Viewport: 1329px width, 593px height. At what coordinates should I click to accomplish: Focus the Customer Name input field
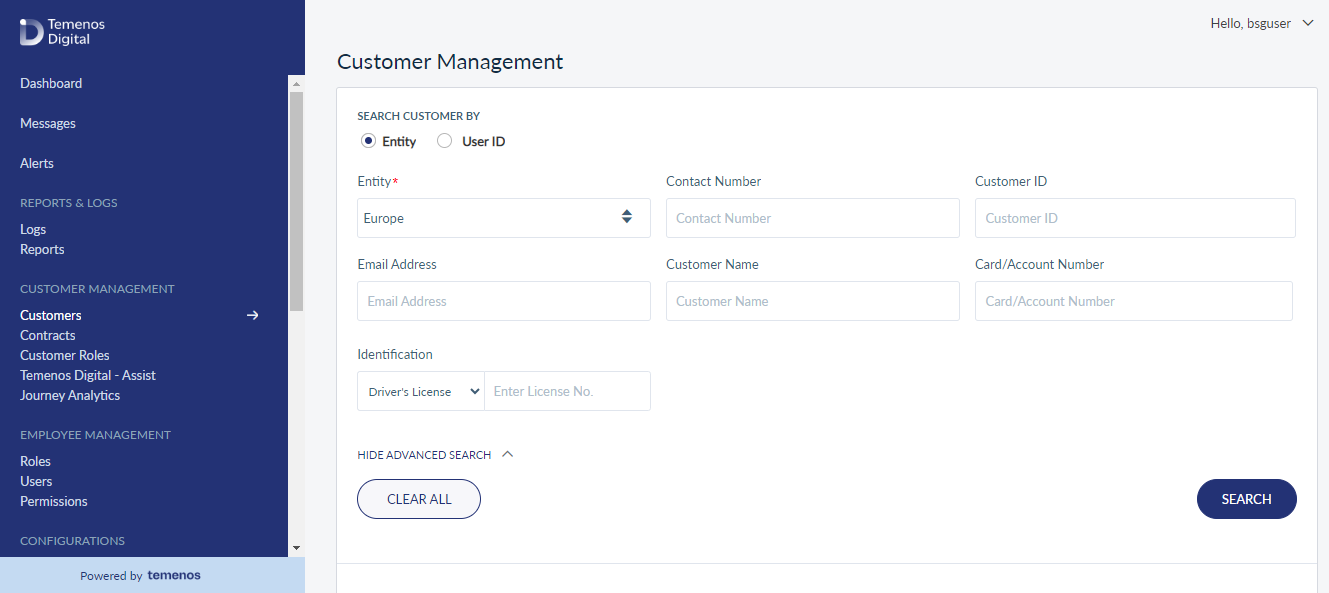[x=813, y=301]
